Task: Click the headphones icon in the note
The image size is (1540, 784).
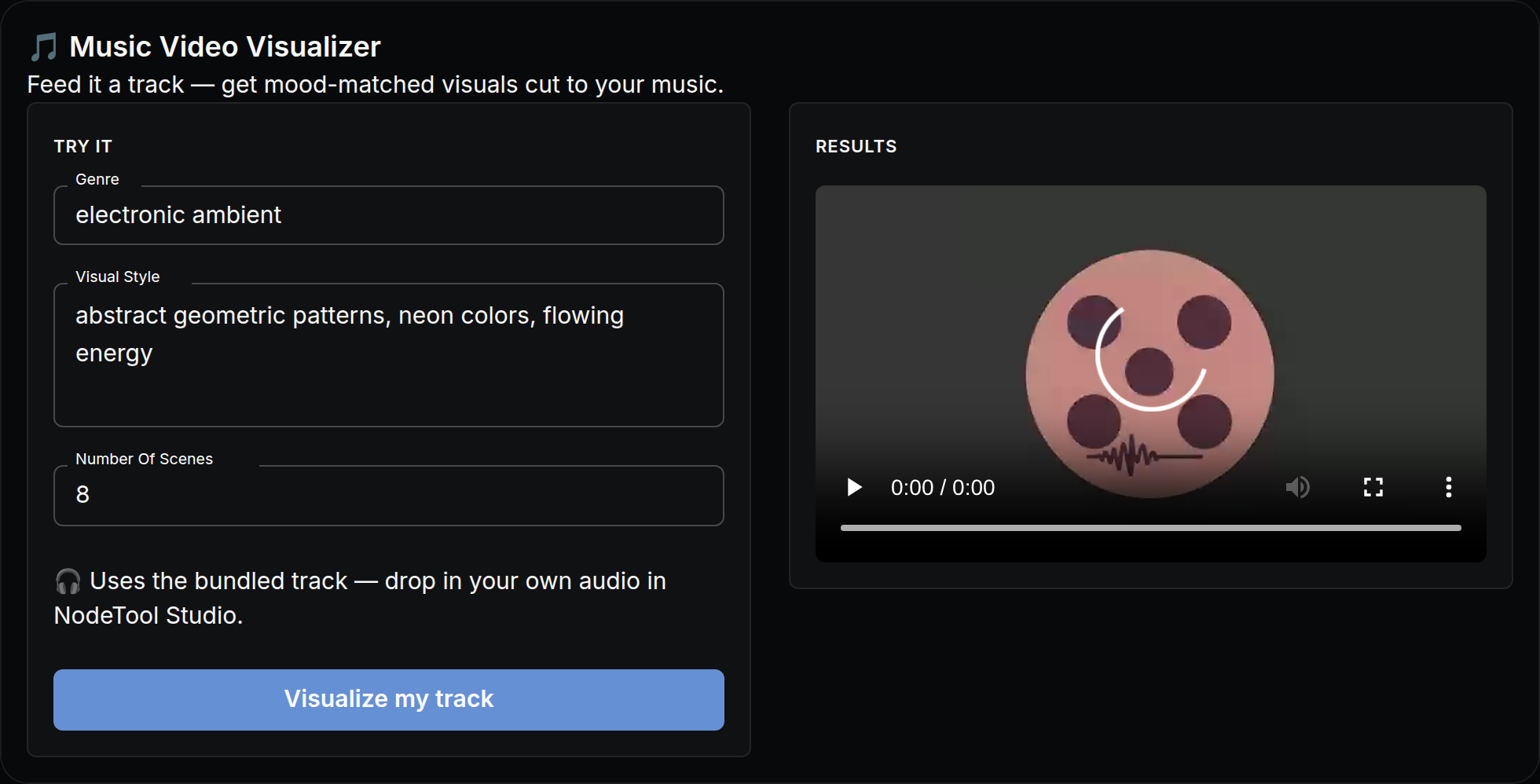Action: 68,581
